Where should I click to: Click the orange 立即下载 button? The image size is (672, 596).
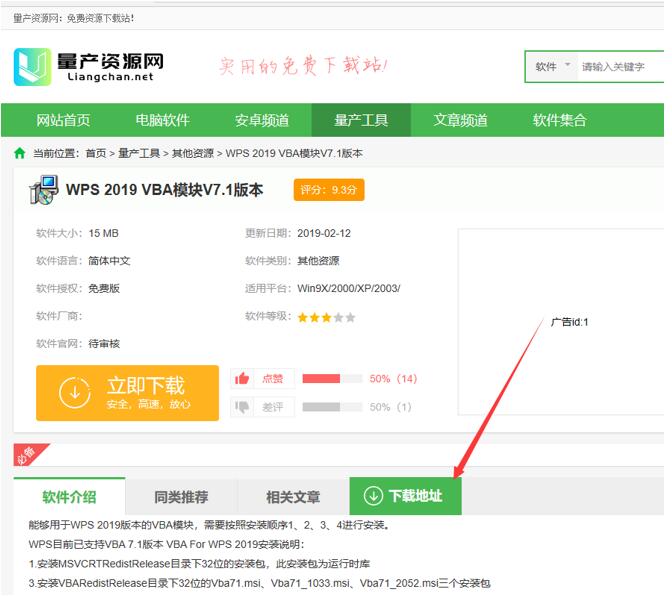pyautogui.click(x=127, y=393)
